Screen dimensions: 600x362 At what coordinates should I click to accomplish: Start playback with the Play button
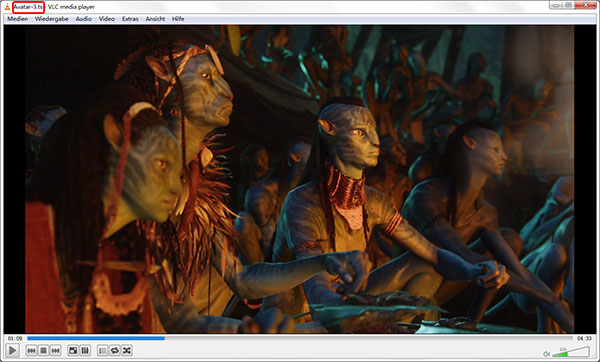12,350
